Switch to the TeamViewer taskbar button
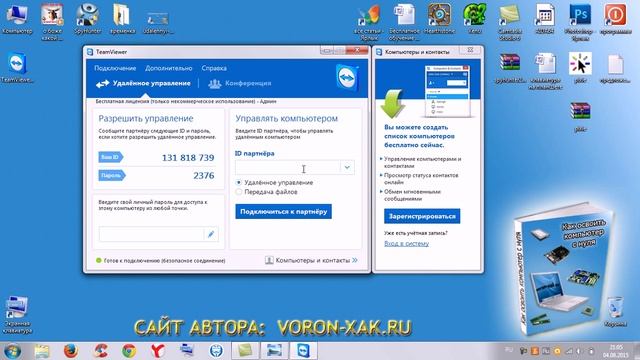 point(303,351)
